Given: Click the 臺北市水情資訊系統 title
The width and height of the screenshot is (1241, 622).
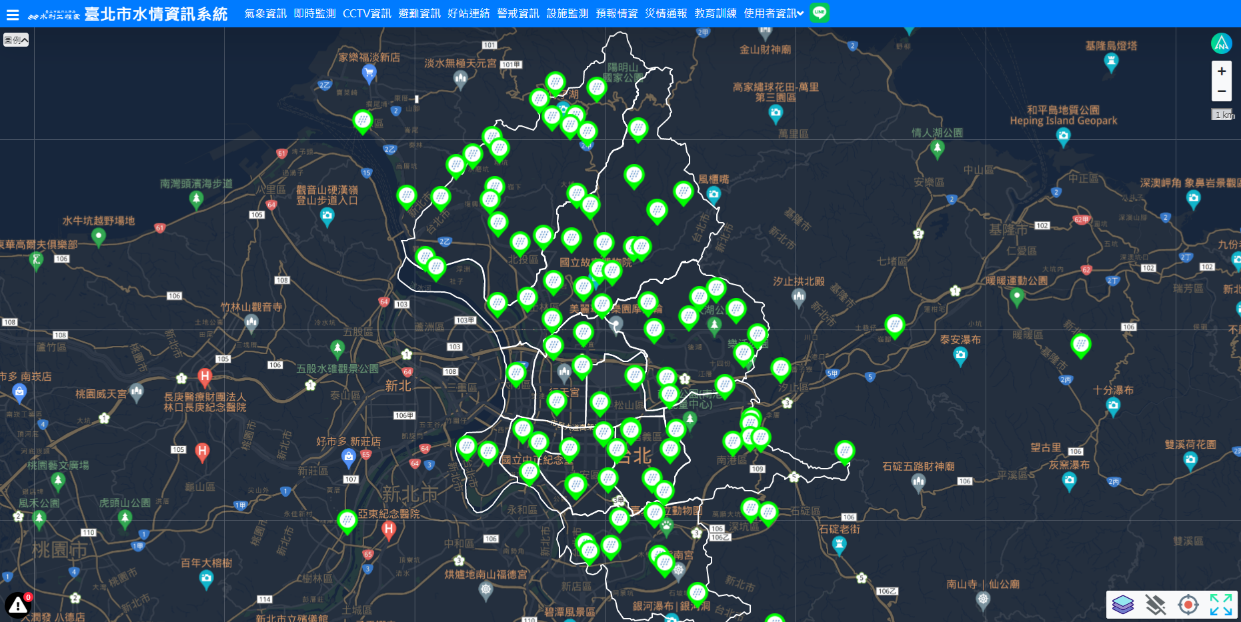Looking at the screenshot, I should (x=155, y=14).
